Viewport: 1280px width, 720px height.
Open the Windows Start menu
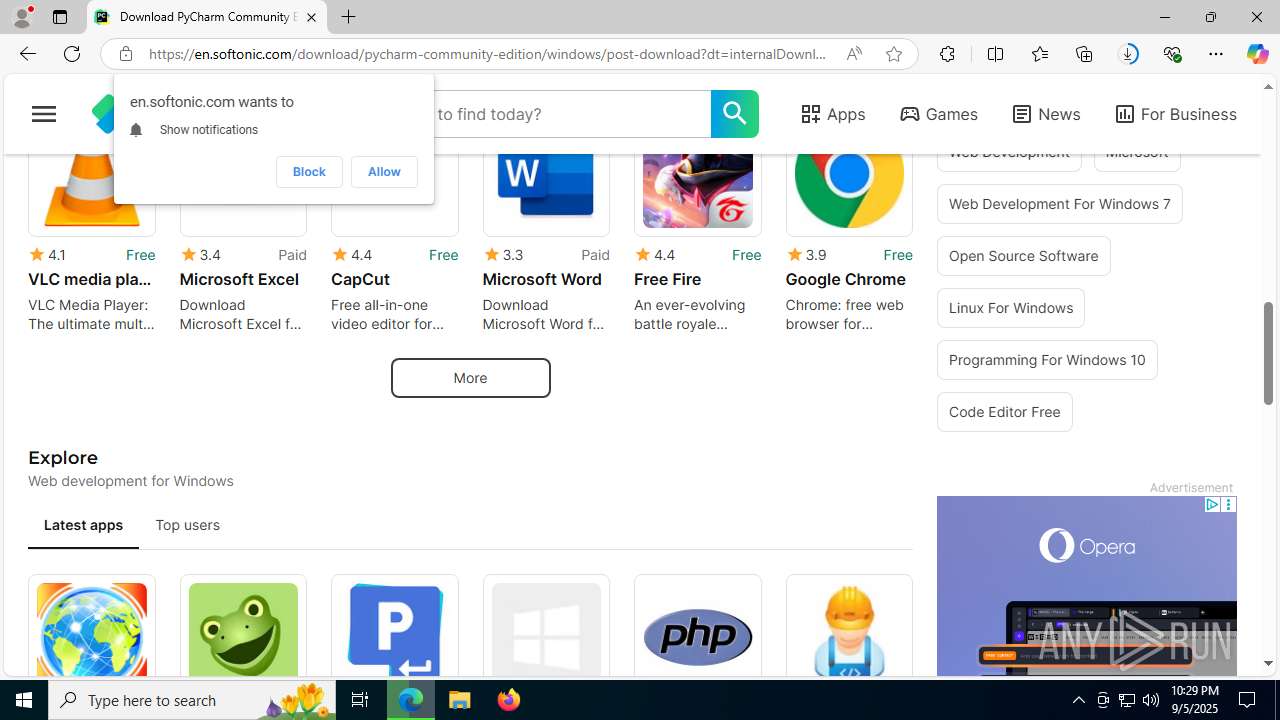coord(24,700)
